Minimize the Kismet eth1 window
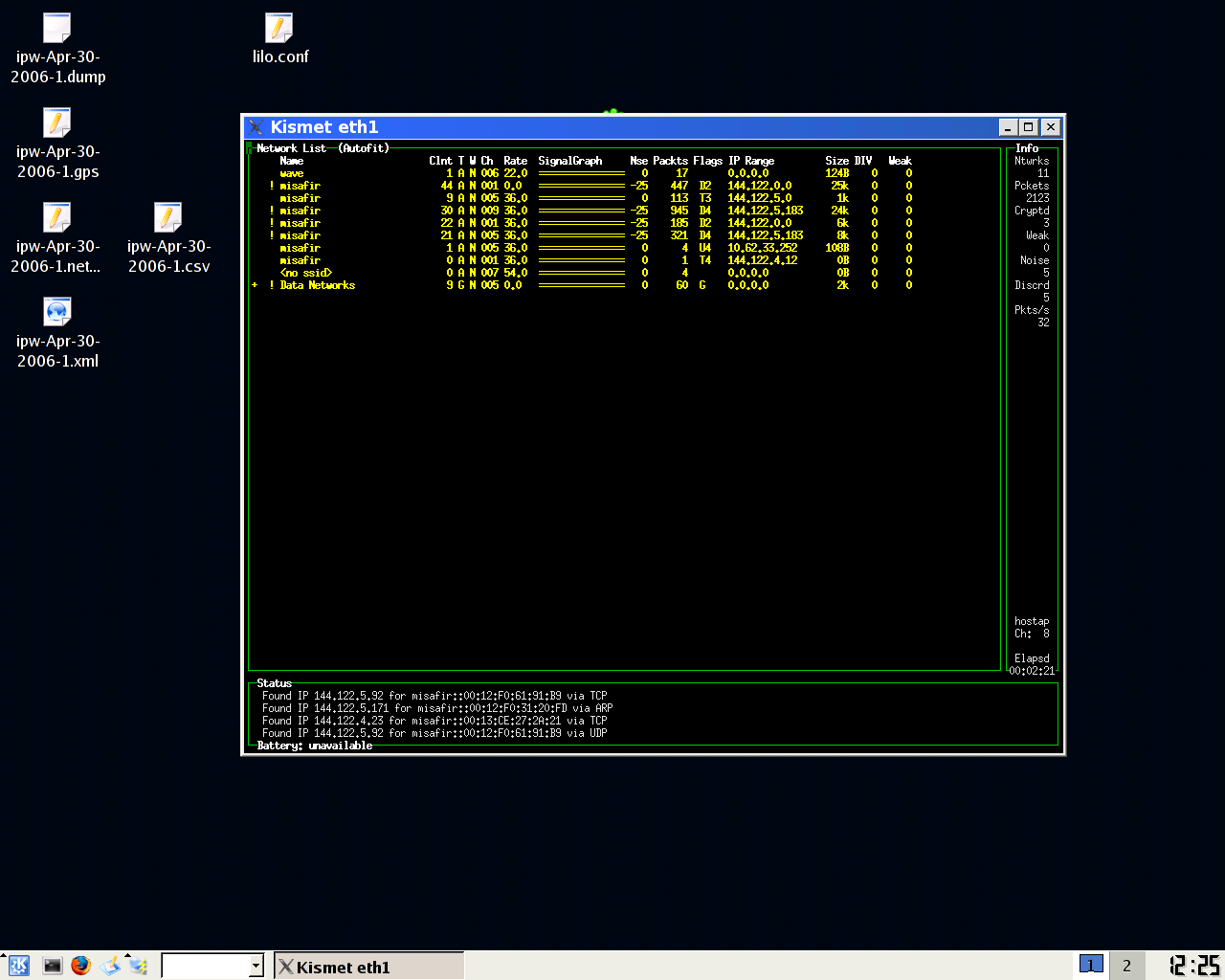This screenshot has width=1225, height=980. (1008, 127)
